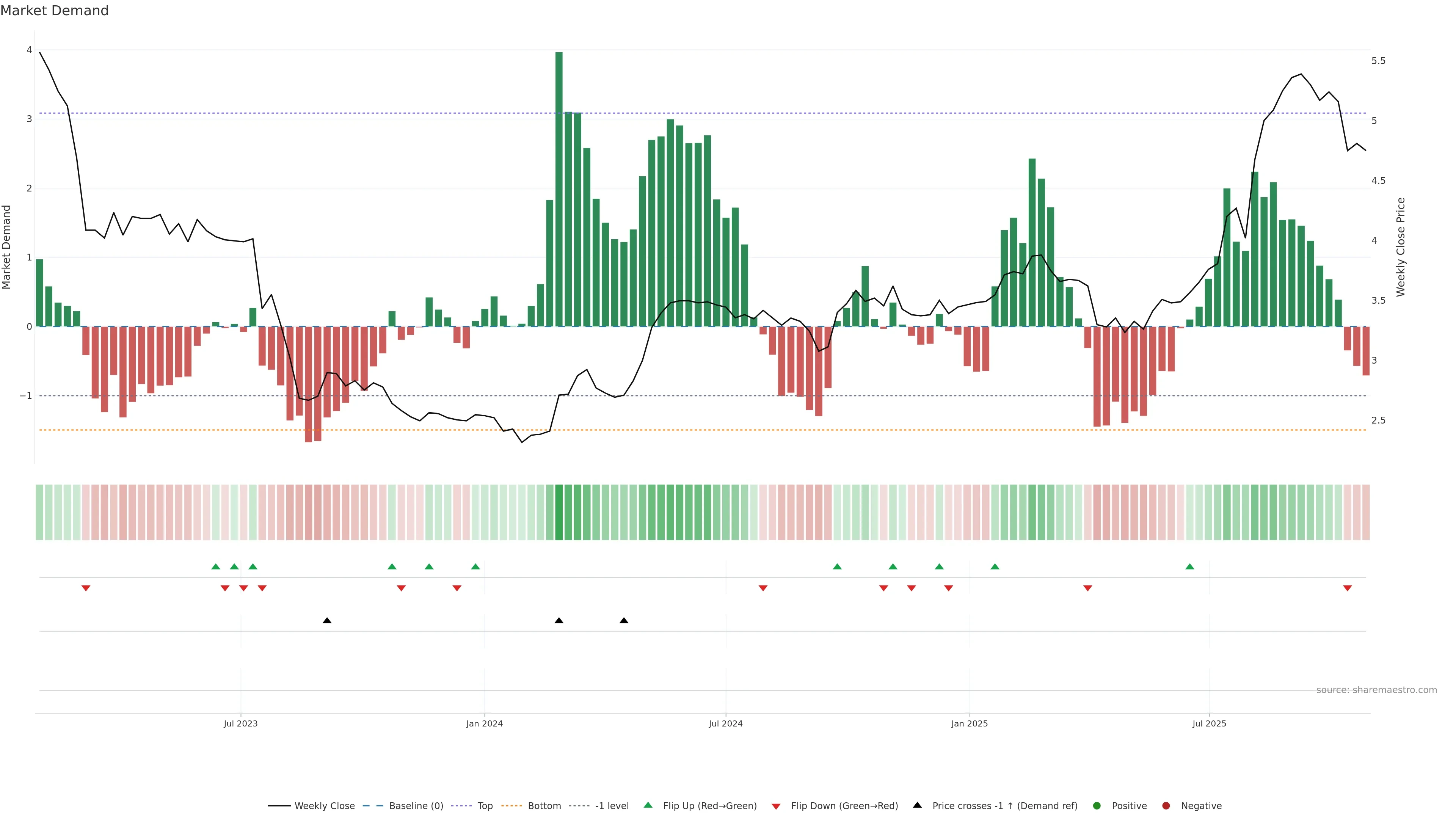The width and height of the screenshot is (1456, 819).
Task: Click the rightmost red flip-down marker
Action: [1348, 588]
